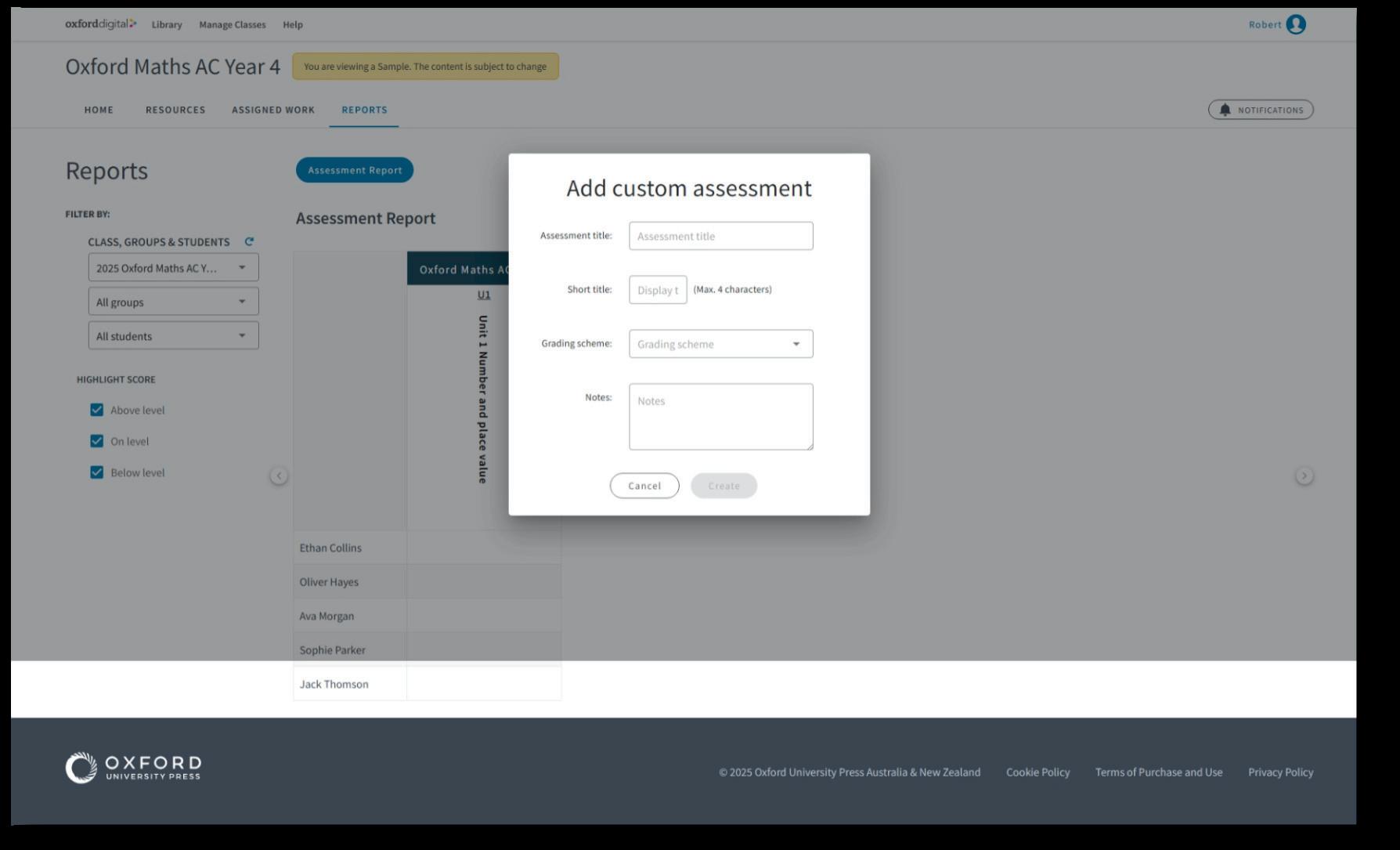Click the Oxford University Press footer logo

tap(133, 768)
